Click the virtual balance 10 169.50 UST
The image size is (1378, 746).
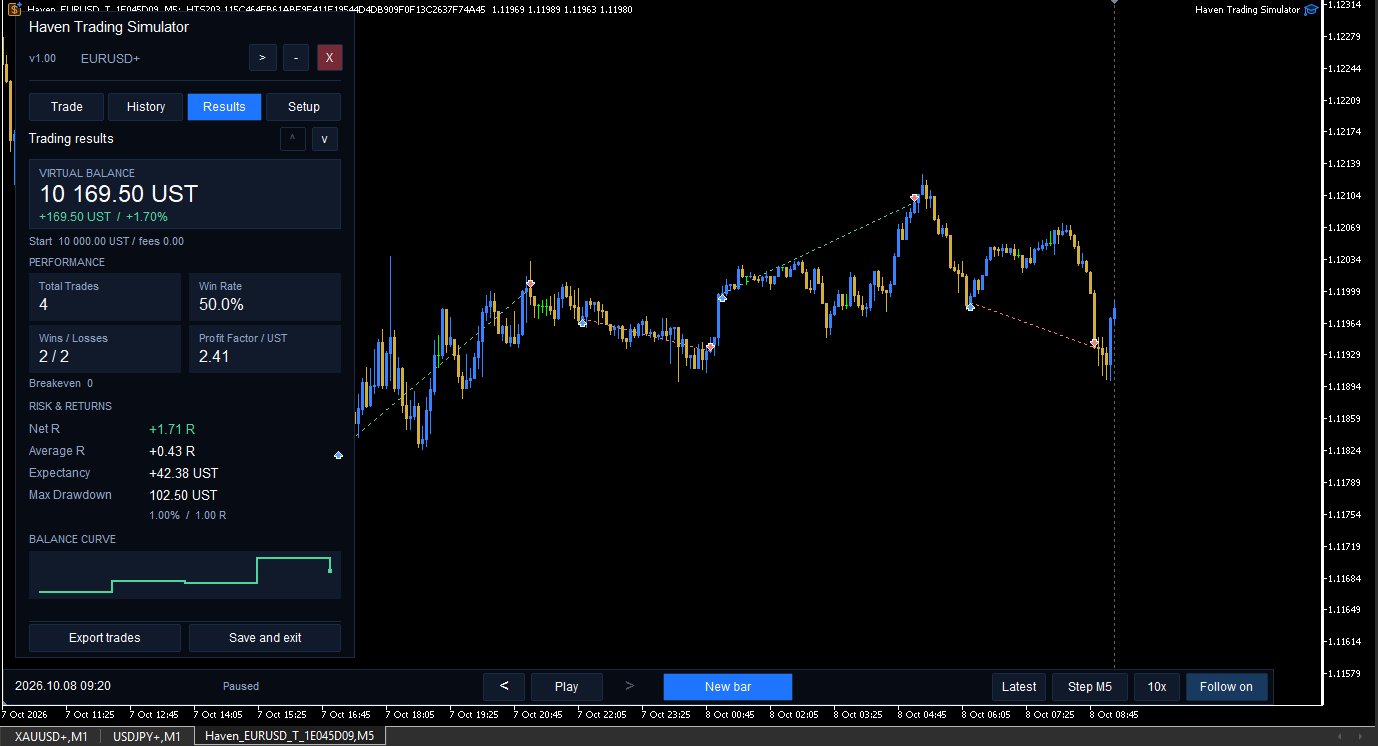119,194
